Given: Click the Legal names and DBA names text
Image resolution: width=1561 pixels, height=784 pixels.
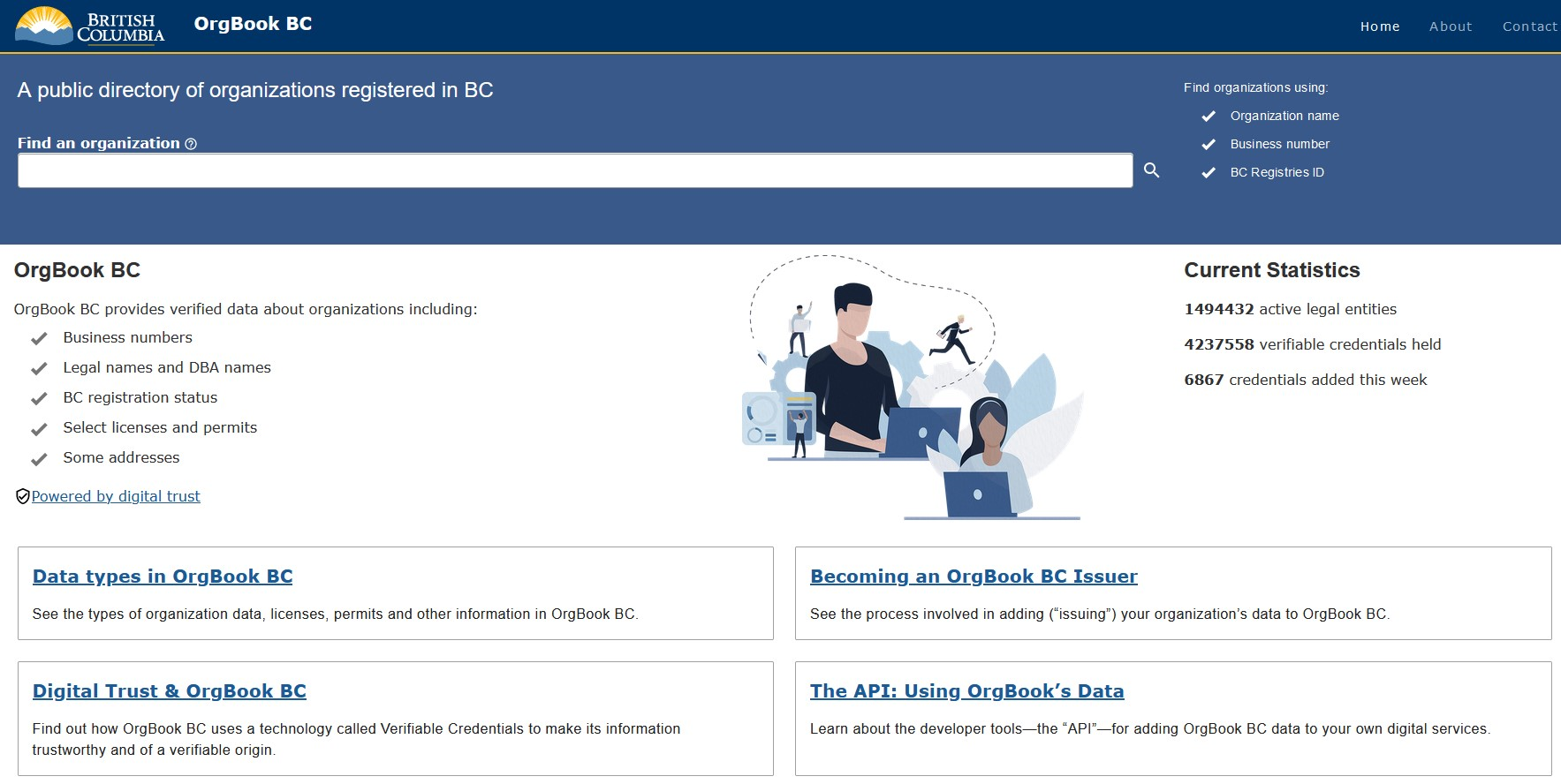Looking at the screenshot, I should [x=167, y=367].
